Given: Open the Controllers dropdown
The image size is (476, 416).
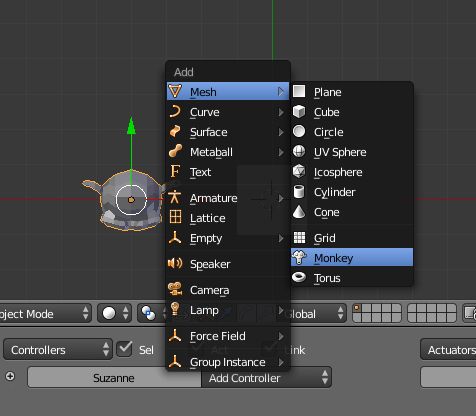Looking at the screenshot, I should 58,350.
